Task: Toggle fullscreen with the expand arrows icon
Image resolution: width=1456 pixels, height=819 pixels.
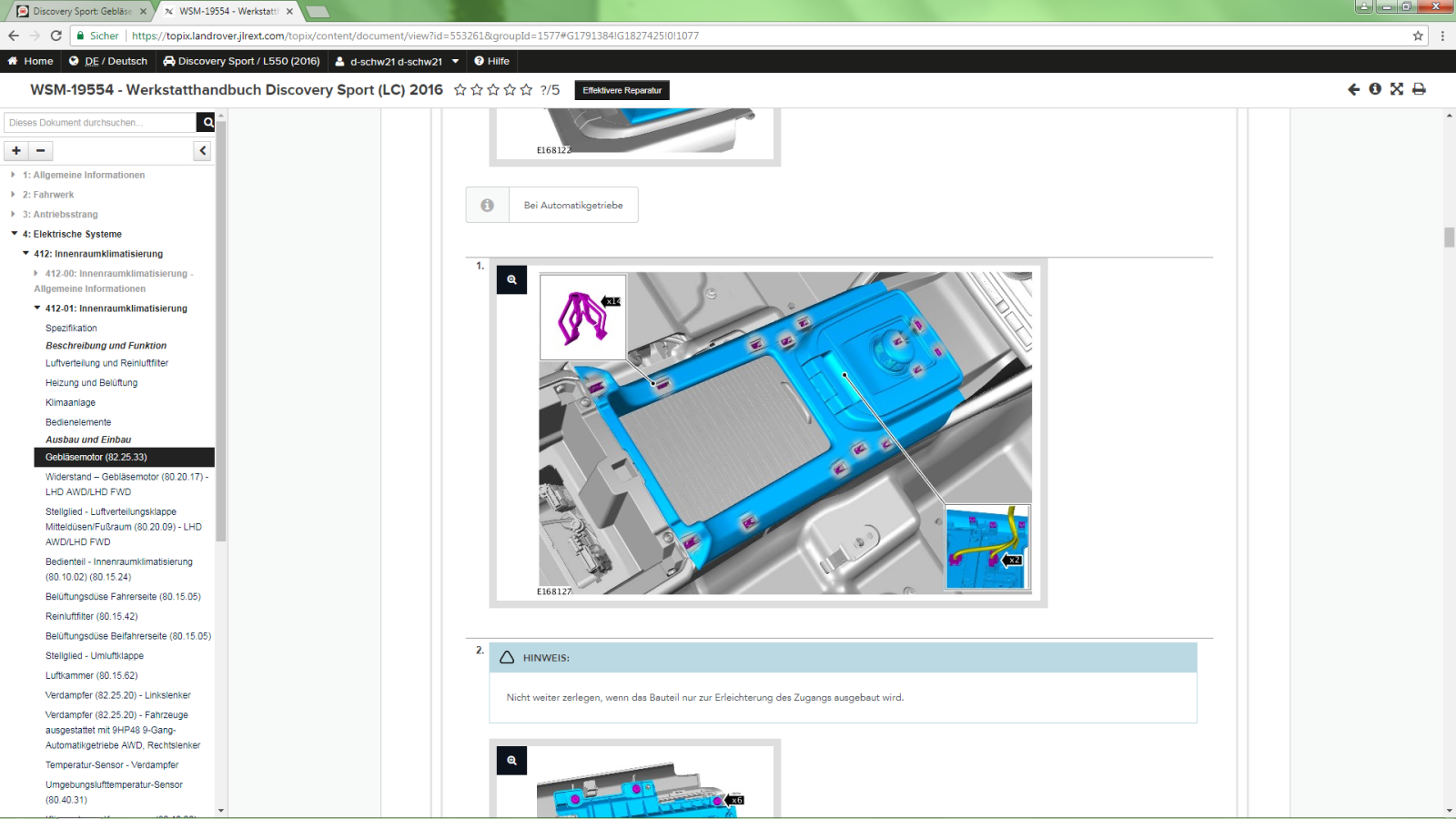Action: [1397, 89]
